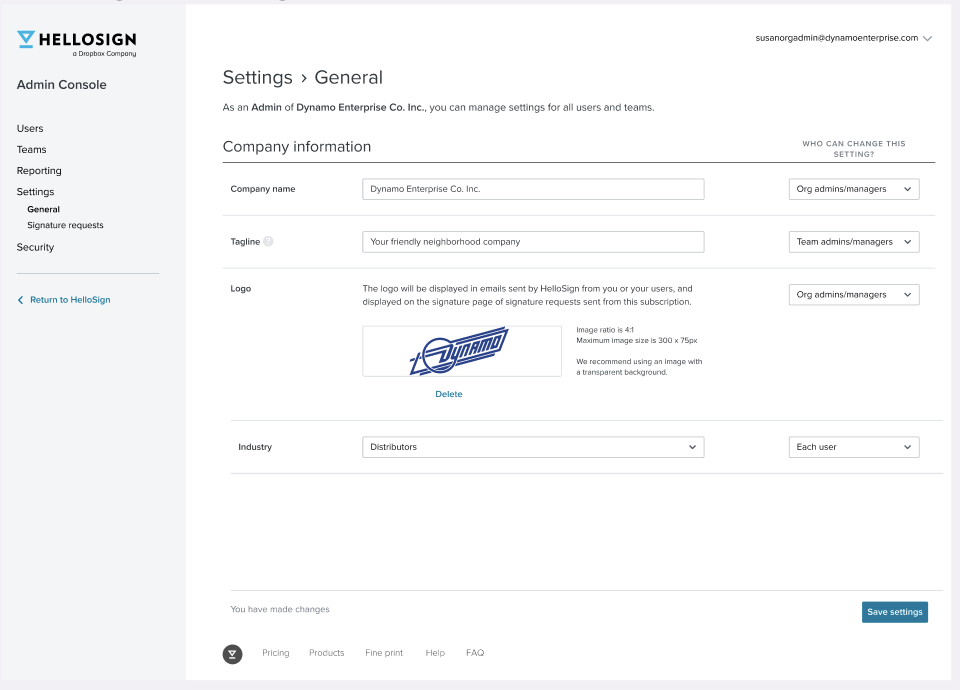Delete the uploaded Dynamo logo
The height and width of the screenshot is (690, 960).
449,394
